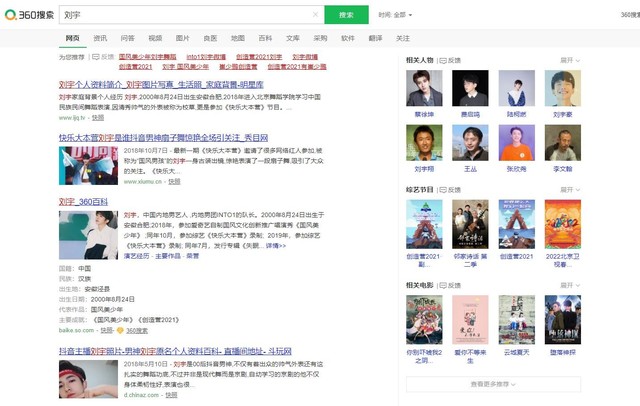Viewport: 640px width, 406px height.
Task: Switch to the 视频 tab
Action: [x=155, y=38]
